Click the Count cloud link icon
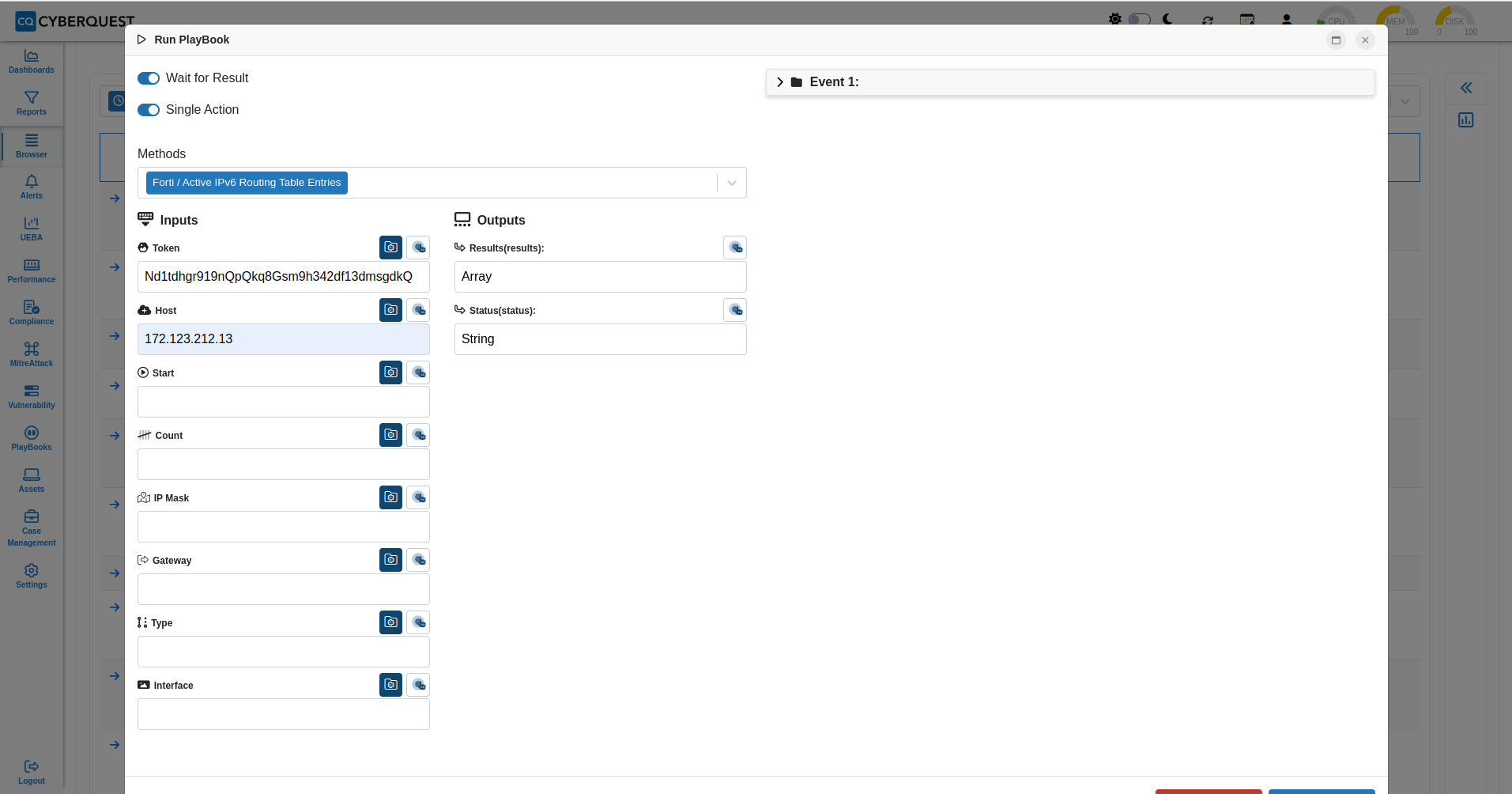 tap(419, 435)
